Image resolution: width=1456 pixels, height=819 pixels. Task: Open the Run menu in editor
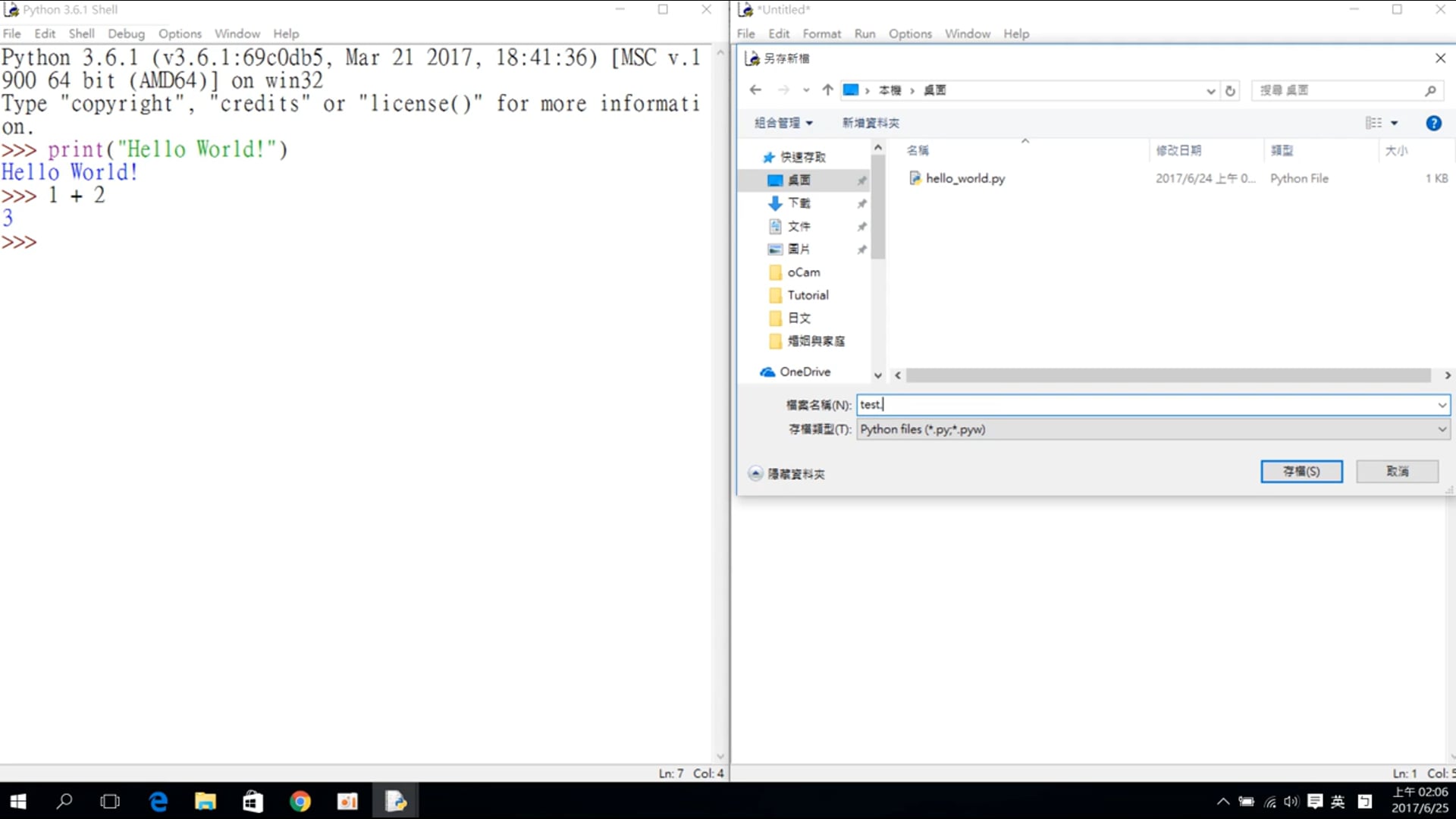point(864,34)
